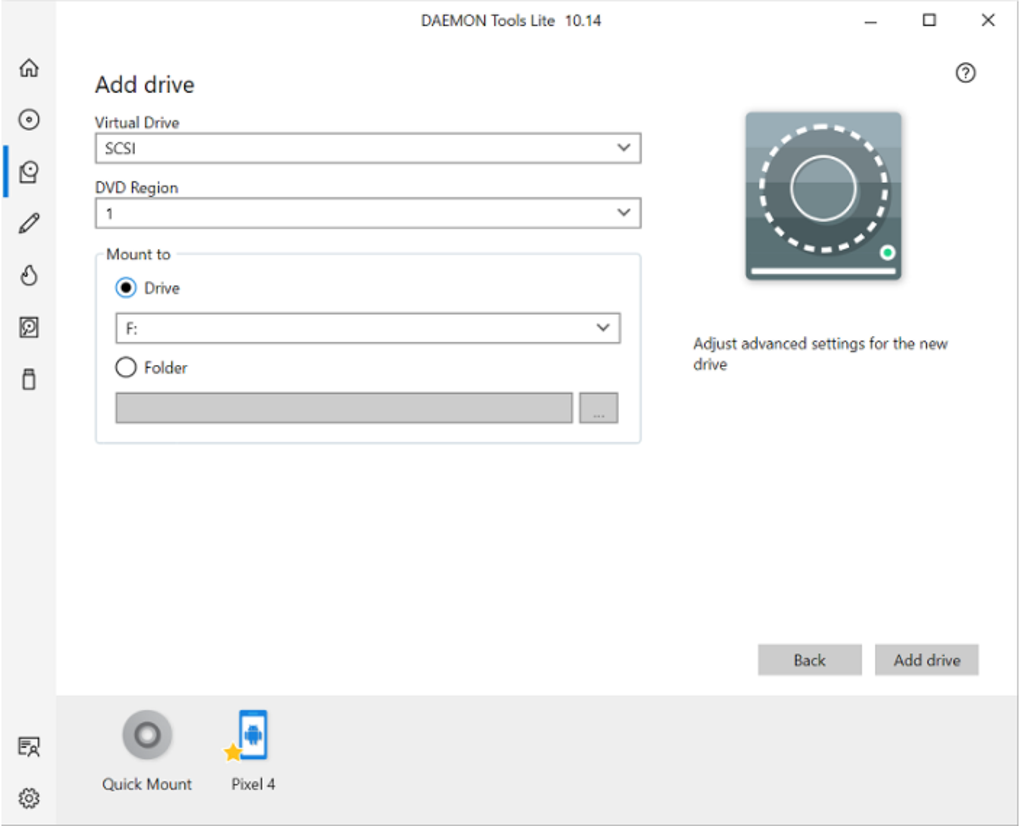
Task: Open the Home sidebar icon
Action: (x=29, y=68)
